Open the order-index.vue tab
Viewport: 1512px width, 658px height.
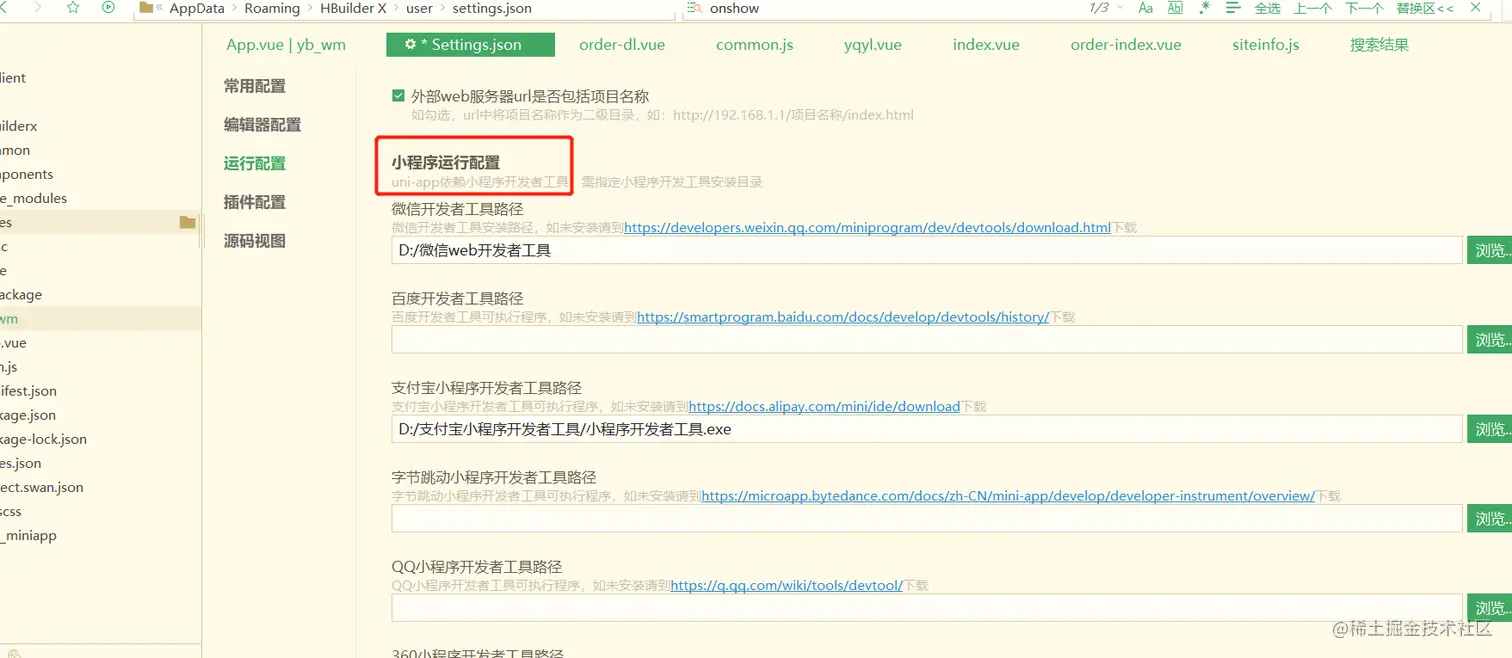[1126, 45]
